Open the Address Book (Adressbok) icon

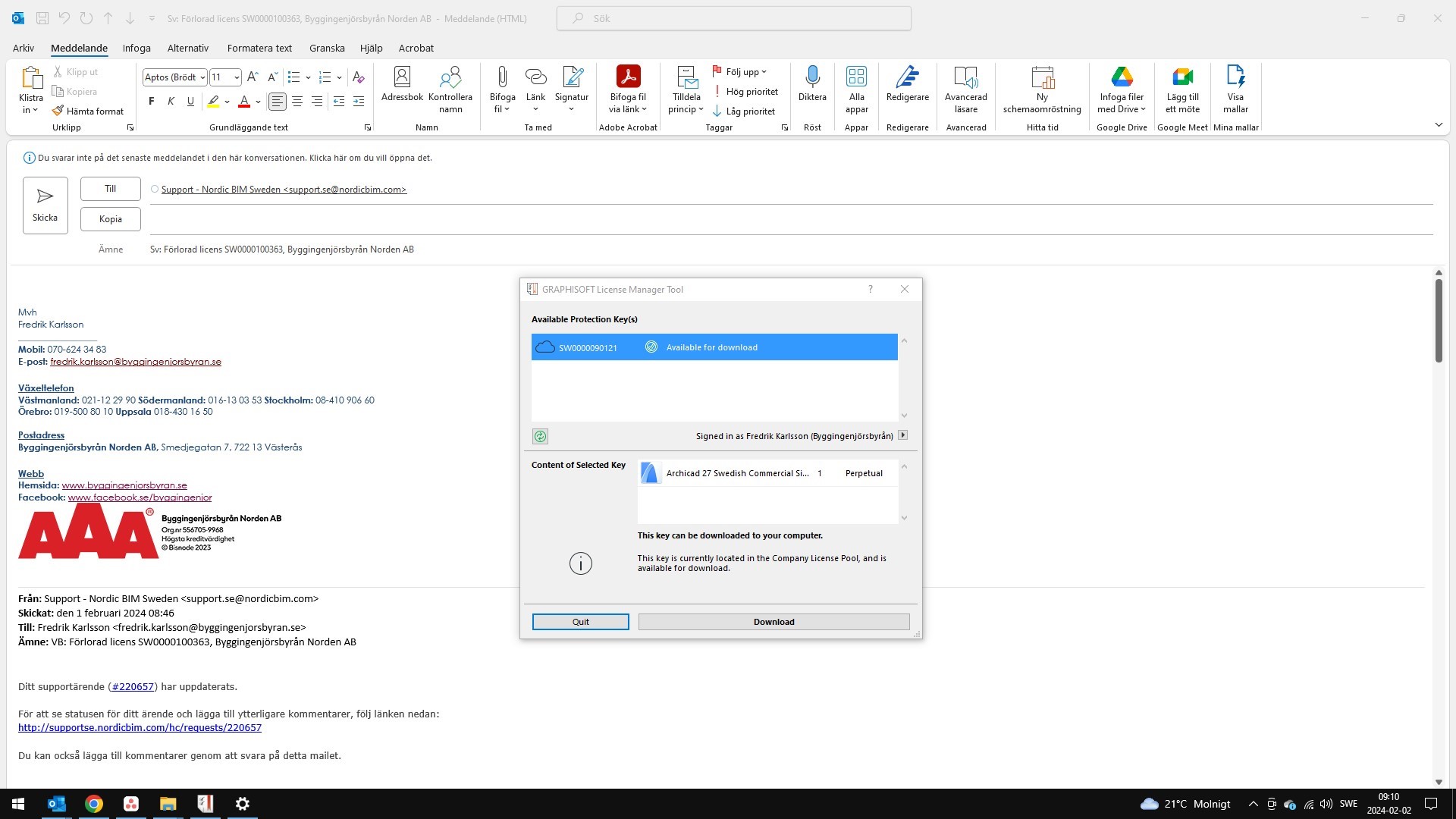tap(402, 77)
